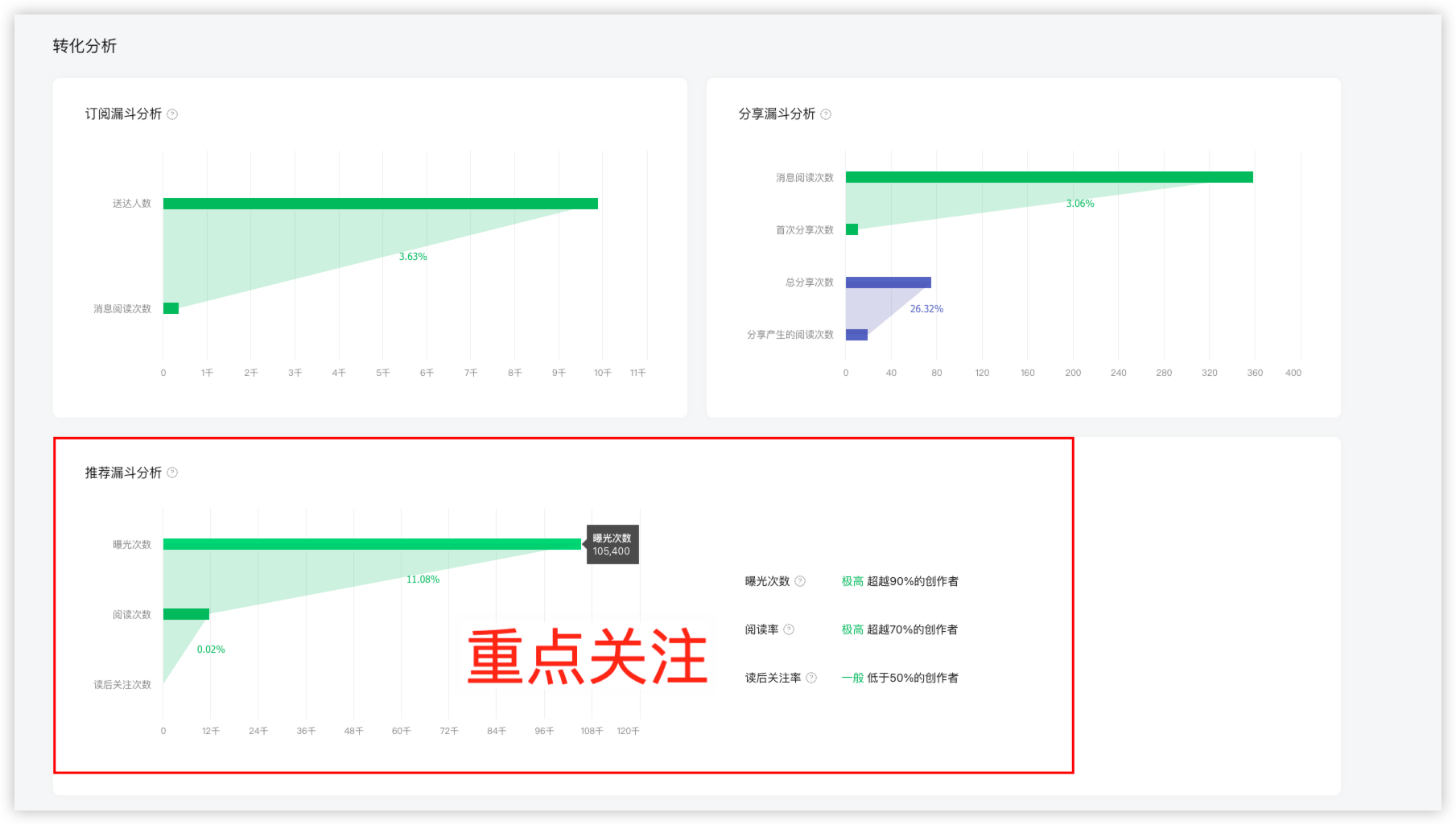Click help icon beside 分享漏斗分析 title
Screen dimensions: 1456x825
point(826,114)
